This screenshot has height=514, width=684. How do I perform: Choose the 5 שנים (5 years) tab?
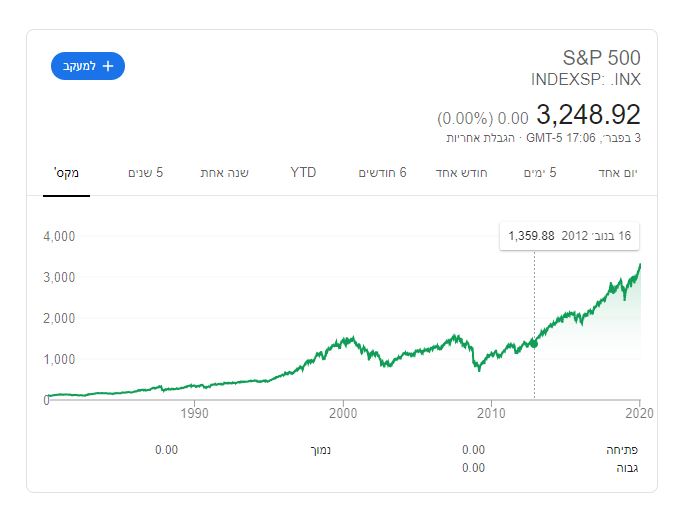(146, 173)
